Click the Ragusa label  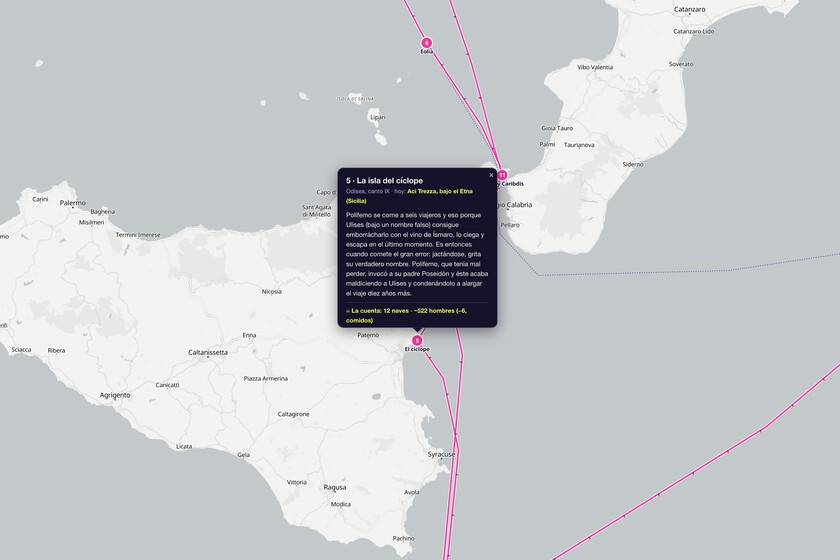[335, 488]
